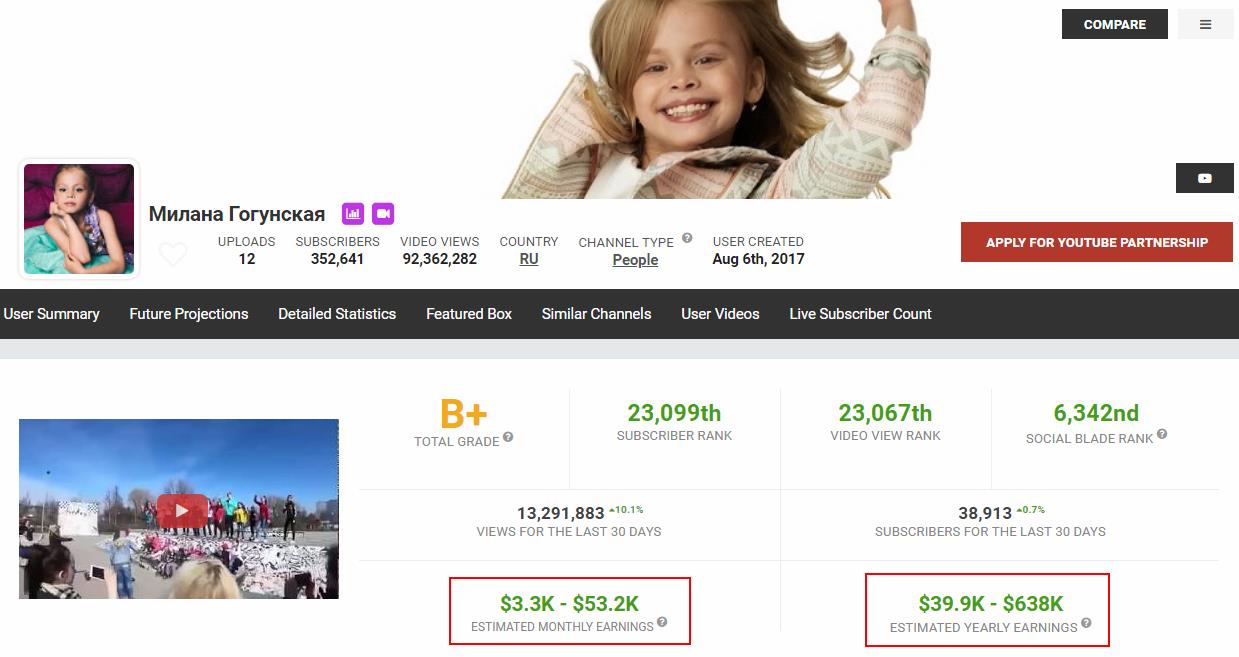Click the $3.3K - $53.2K monthly earnings
This screenshot has width=1239, height=657.
[570, 603]
